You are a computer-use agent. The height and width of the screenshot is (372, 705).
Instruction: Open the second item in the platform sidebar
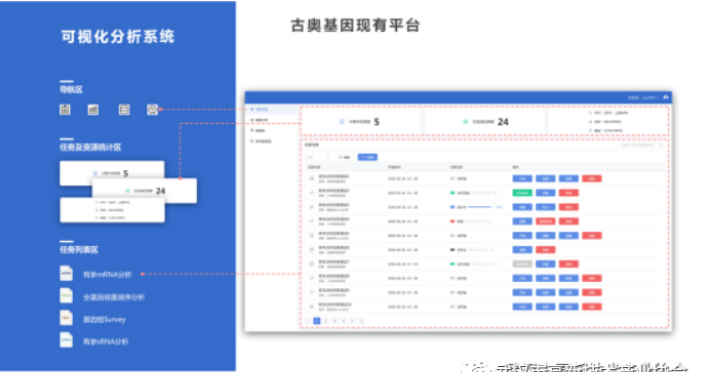(x=272, y=120)
